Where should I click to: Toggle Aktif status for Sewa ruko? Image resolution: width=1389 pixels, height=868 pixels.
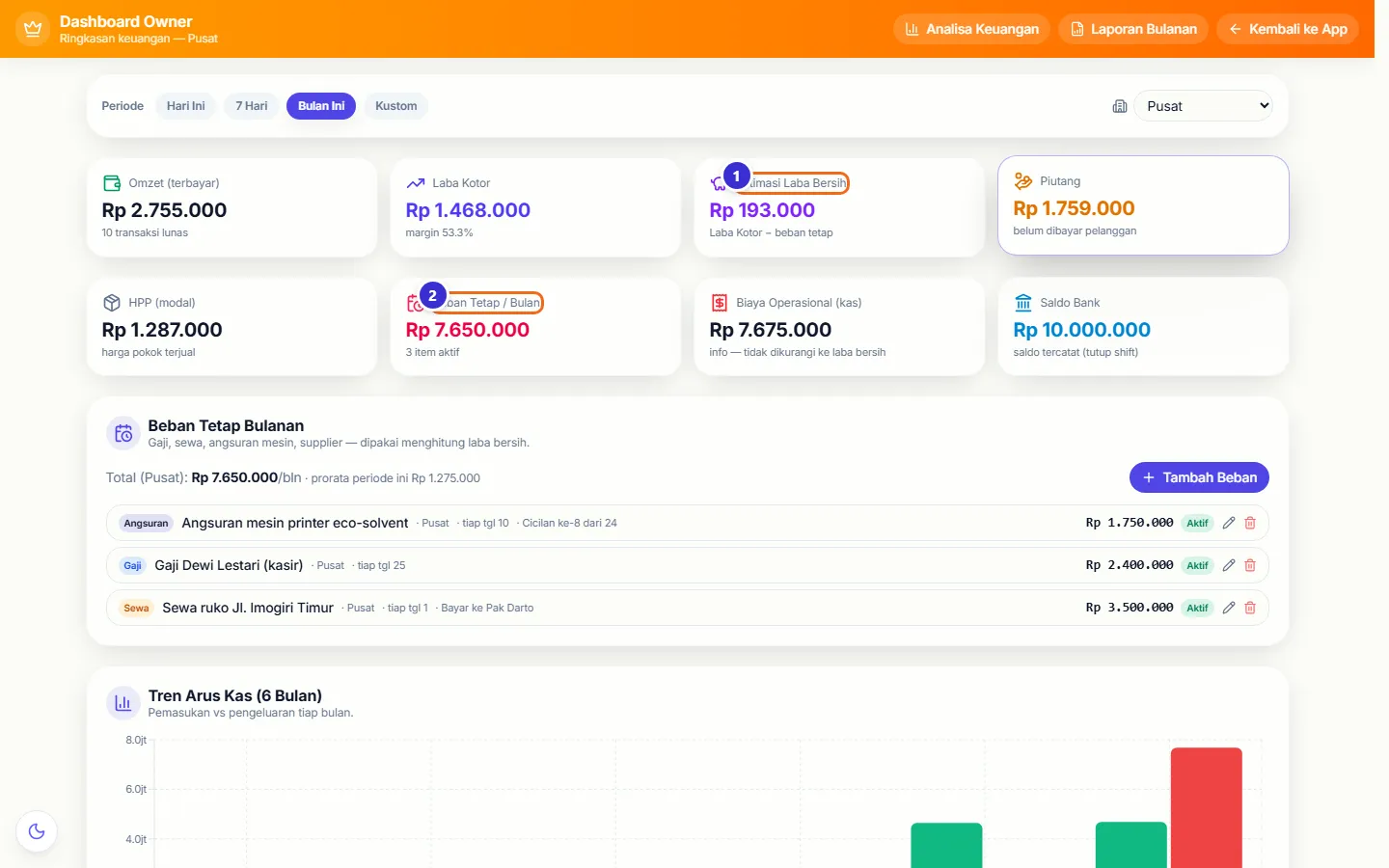1197,608
